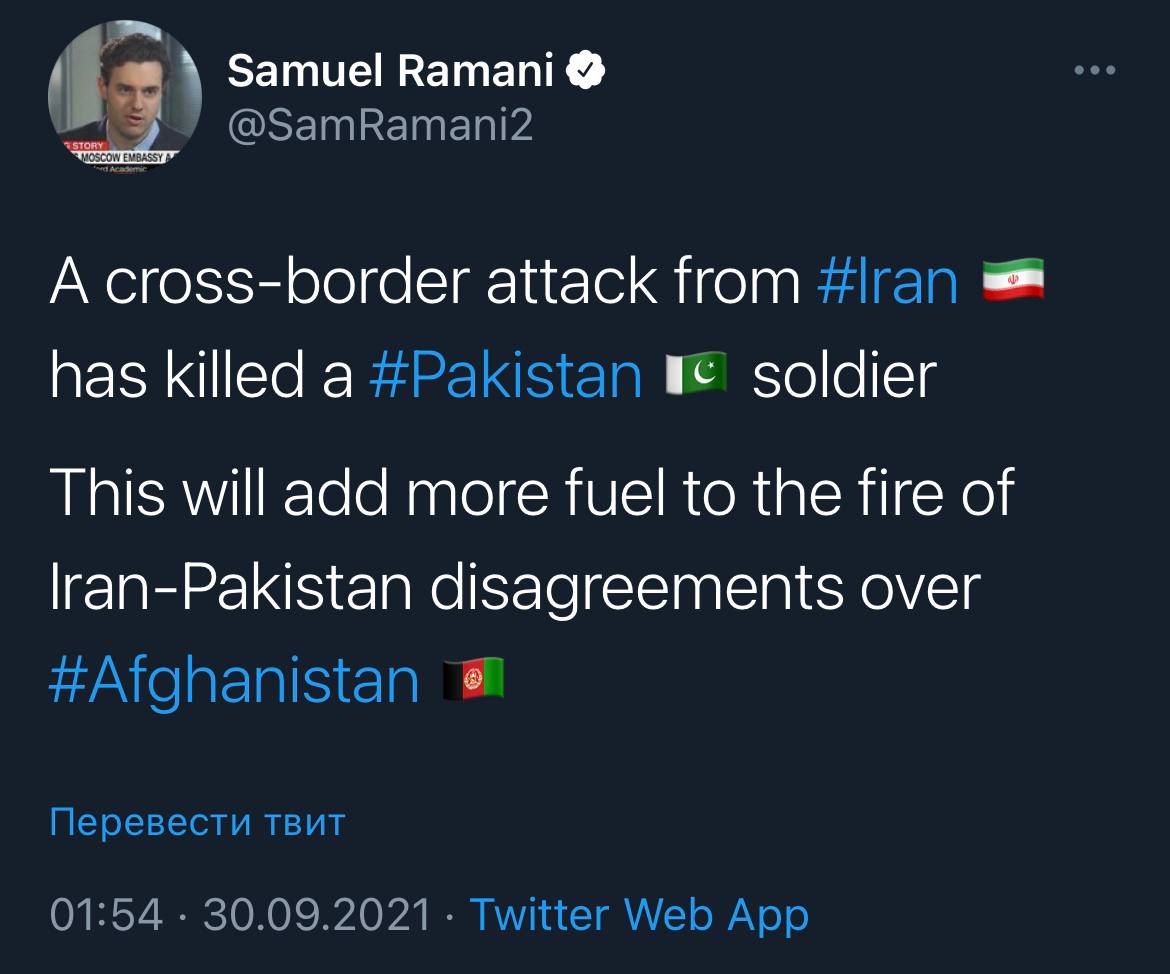Open the #Iran hashtag

[x=887, y=282]
